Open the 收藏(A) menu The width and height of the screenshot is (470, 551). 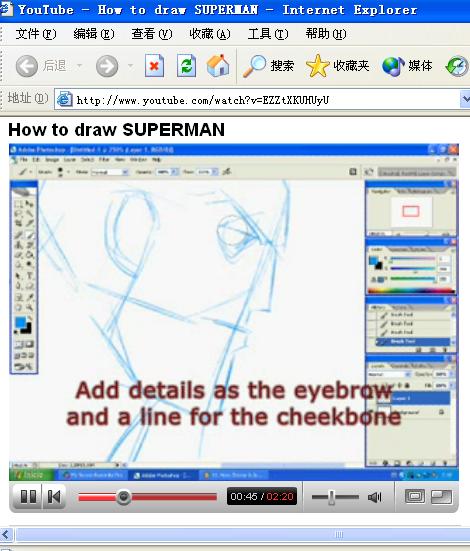pyautogui.click(x=210, y=34)
